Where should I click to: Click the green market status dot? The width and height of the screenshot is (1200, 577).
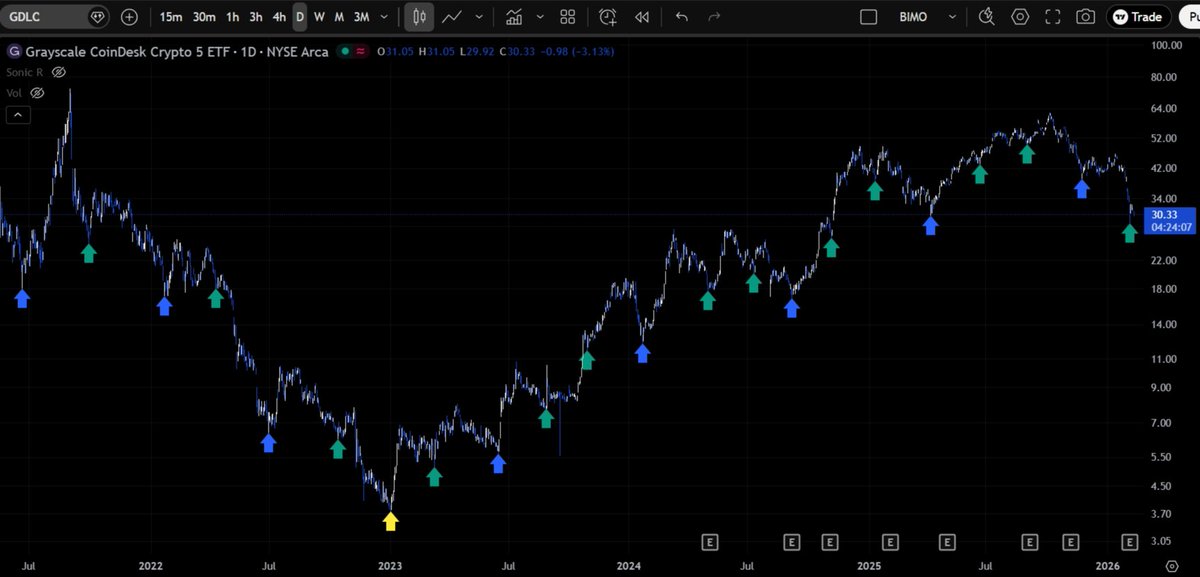pos(345,52)
